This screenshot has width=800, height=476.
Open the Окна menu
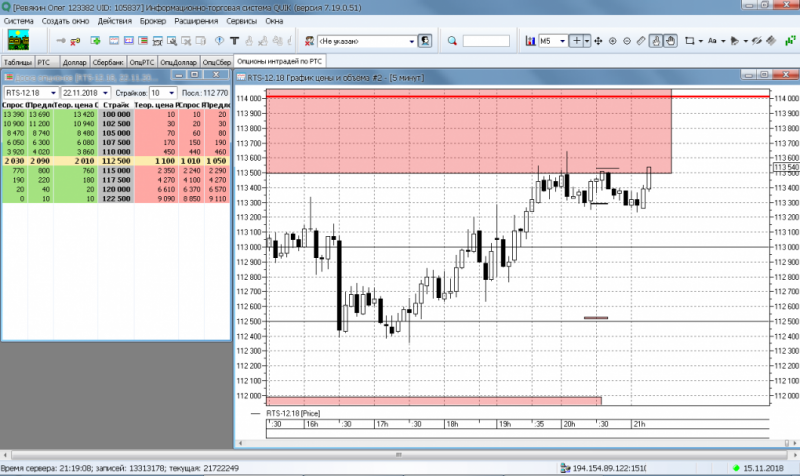(274, 21)
